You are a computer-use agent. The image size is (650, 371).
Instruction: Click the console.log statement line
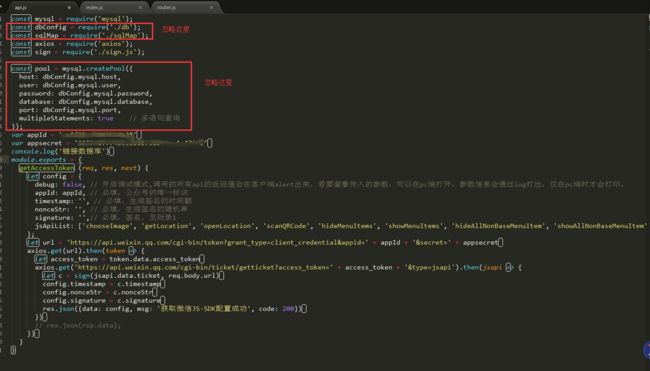63,151
